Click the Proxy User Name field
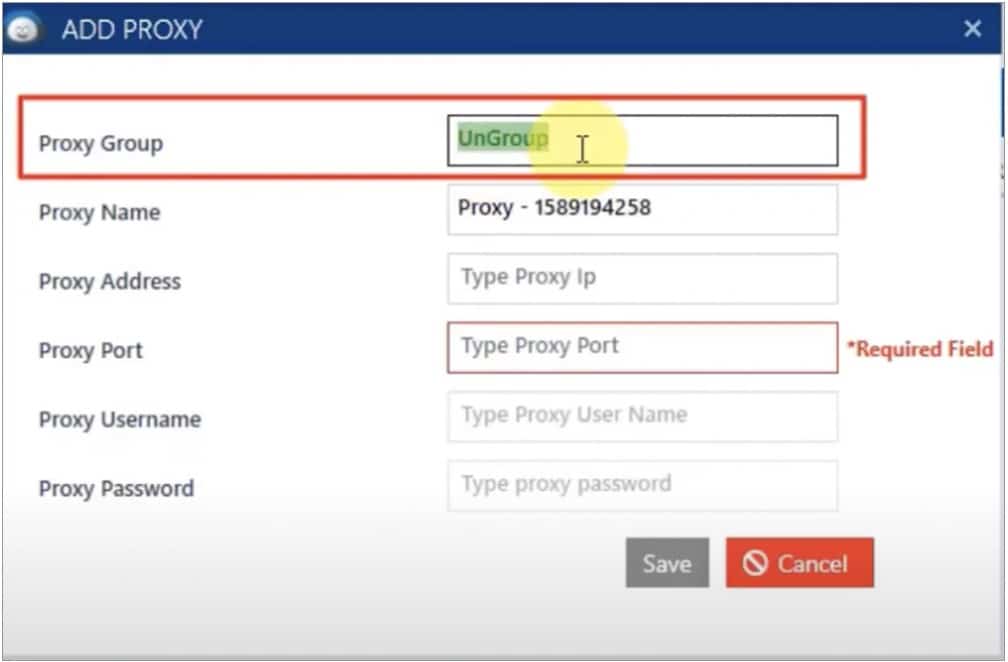Image resolution: width=1008 pixels, height=662 pixels. (642, 416)
